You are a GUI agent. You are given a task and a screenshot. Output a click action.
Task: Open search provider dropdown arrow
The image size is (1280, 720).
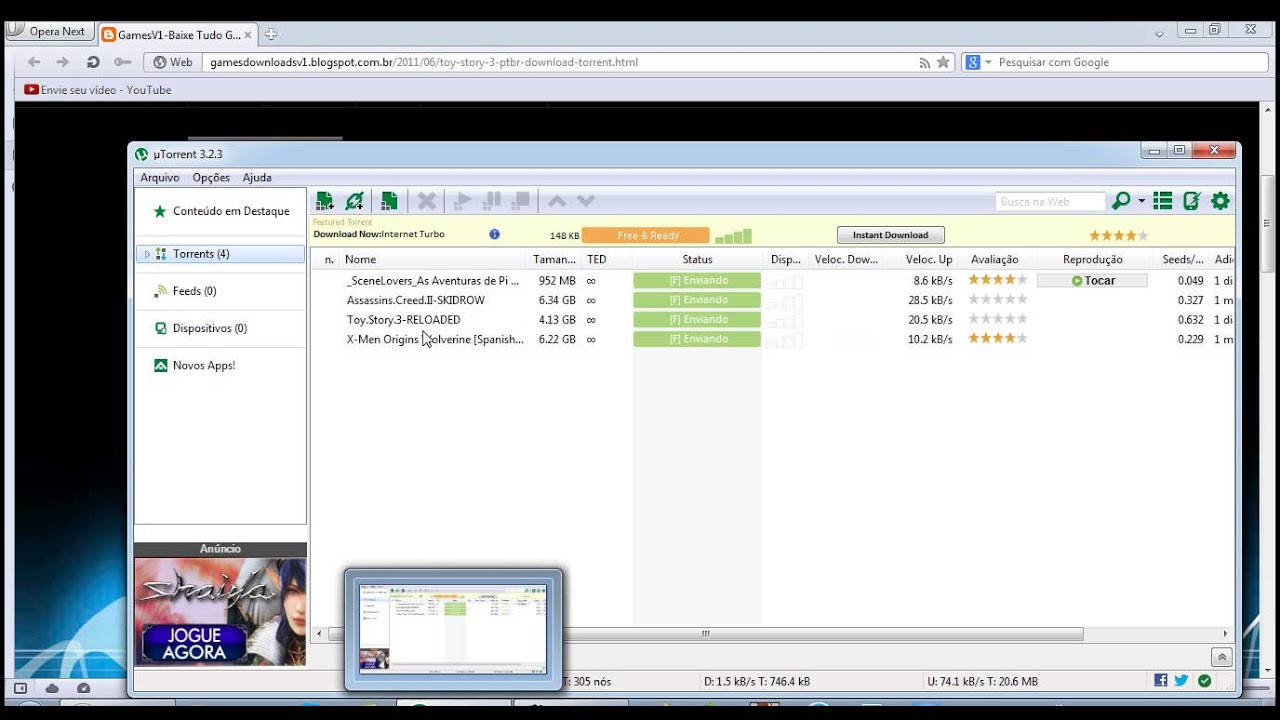(x=1142, y=201)
